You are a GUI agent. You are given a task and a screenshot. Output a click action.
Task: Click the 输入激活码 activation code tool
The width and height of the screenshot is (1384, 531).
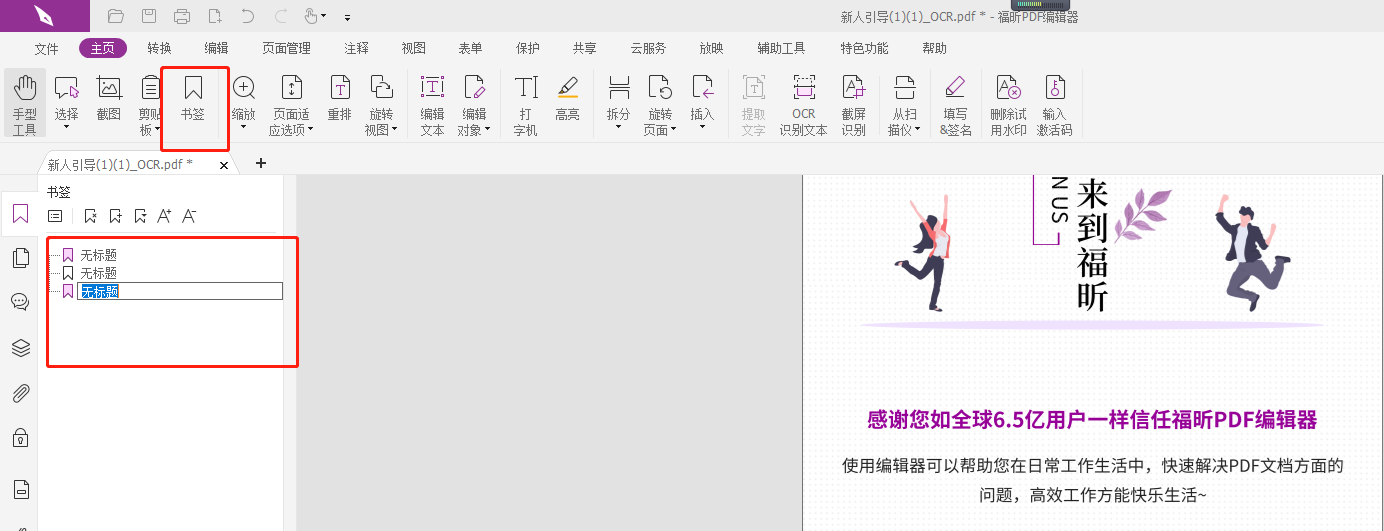click(x=1054, y=104)
